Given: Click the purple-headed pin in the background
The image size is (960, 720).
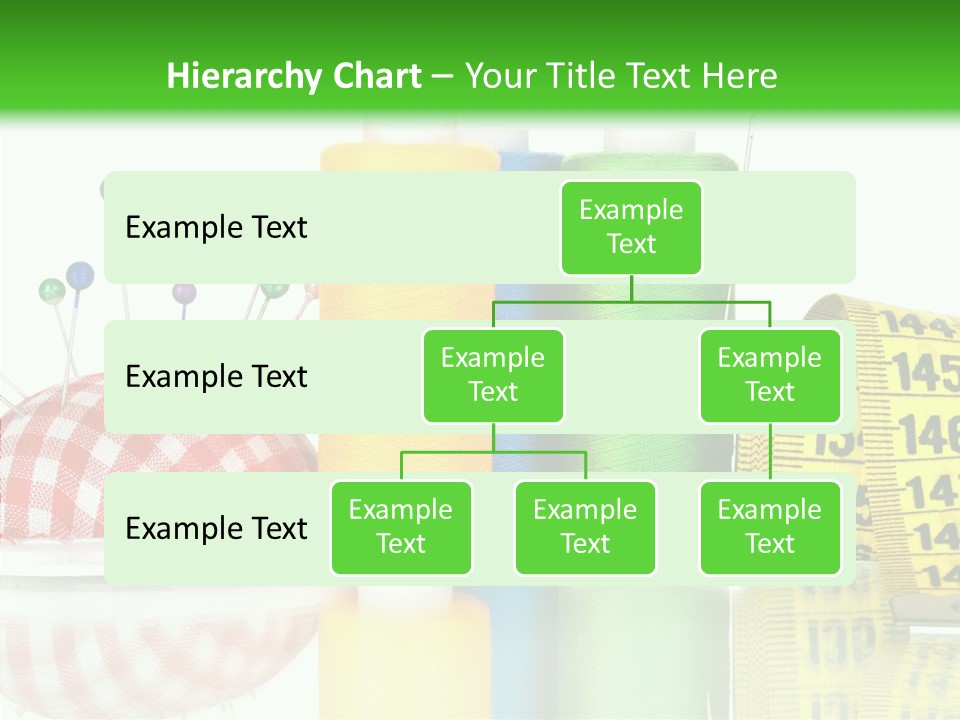Looking at the screenshot, I should [x=184, y=293].
